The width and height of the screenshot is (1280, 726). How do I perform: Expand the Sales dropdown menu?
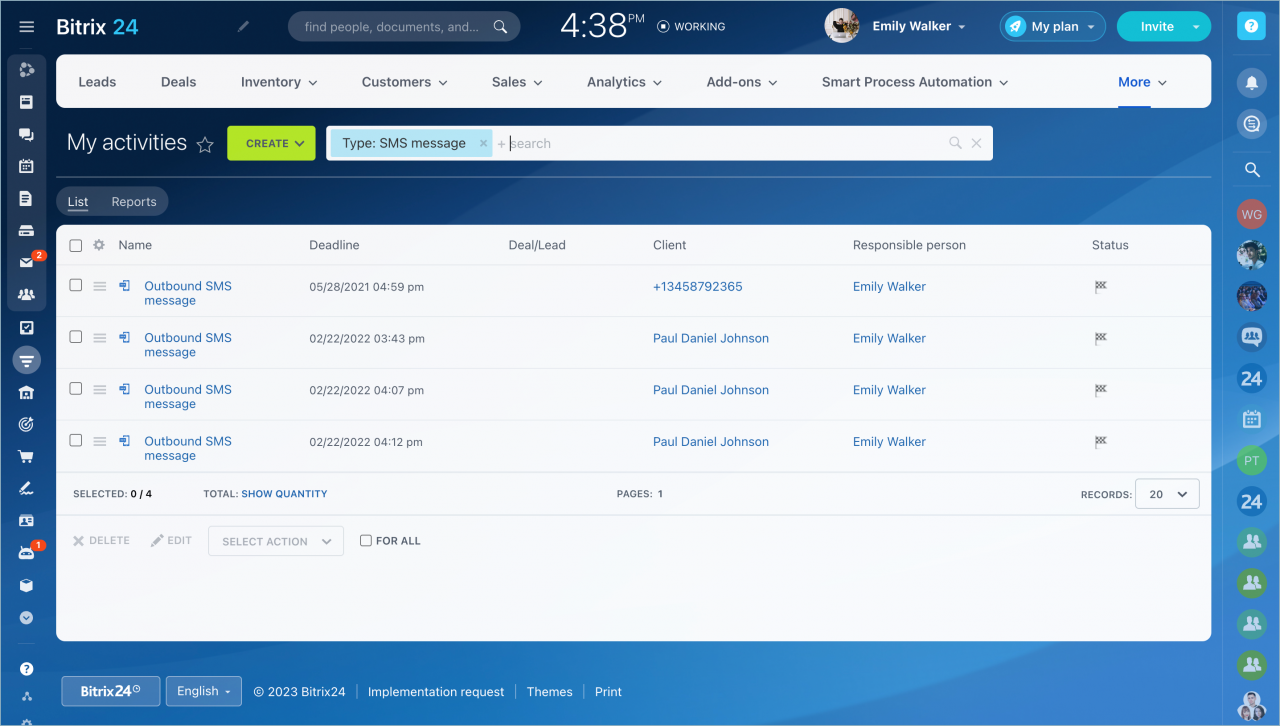(x=517, y=82)
